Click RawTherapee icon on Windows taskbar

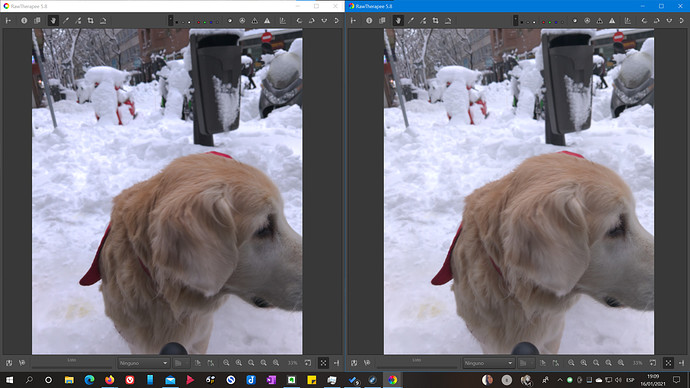tap(393, 380)
